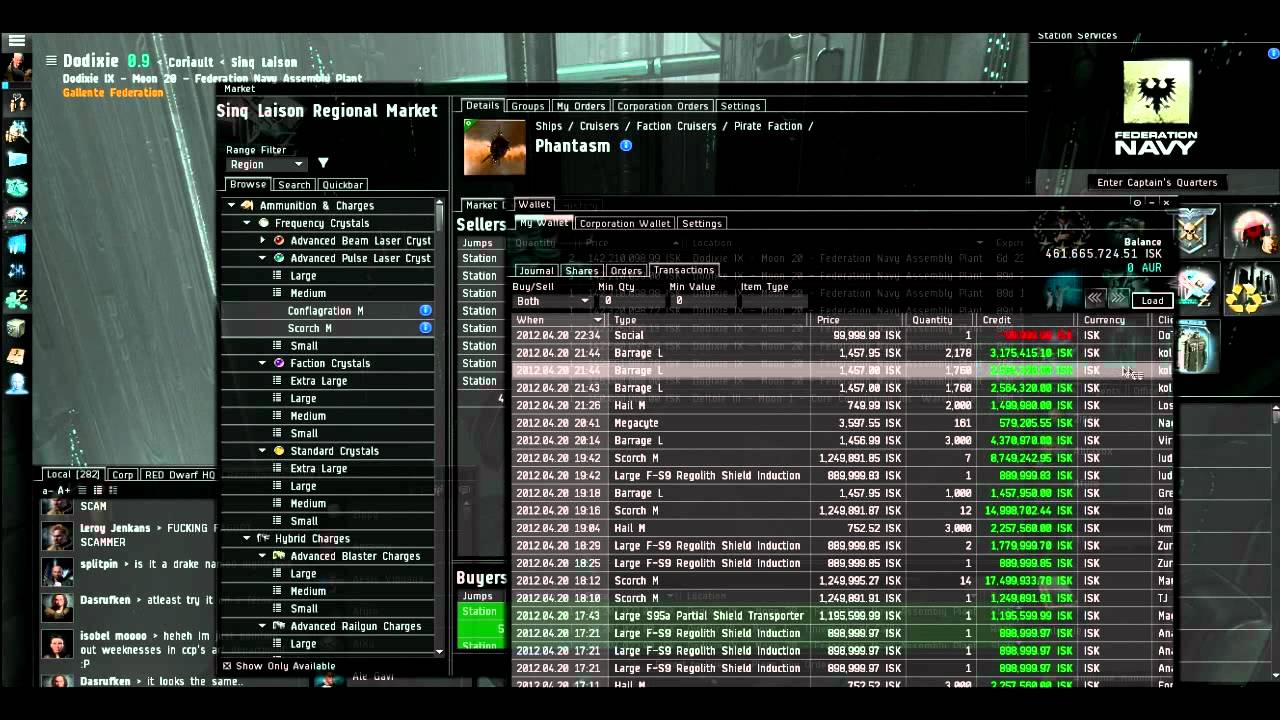The image size is (1280, 720).
Task: Go to next wallet transactions page
Action: (1118, 299)
